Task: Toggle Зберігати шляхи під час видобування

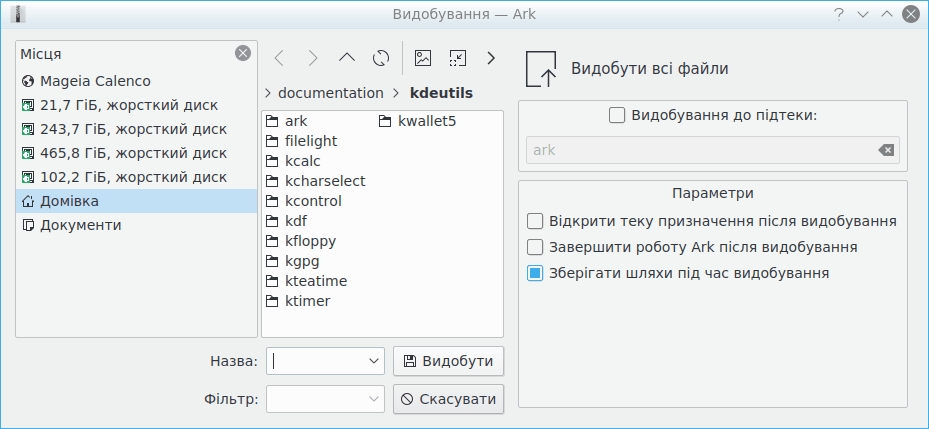Action: 535,272
